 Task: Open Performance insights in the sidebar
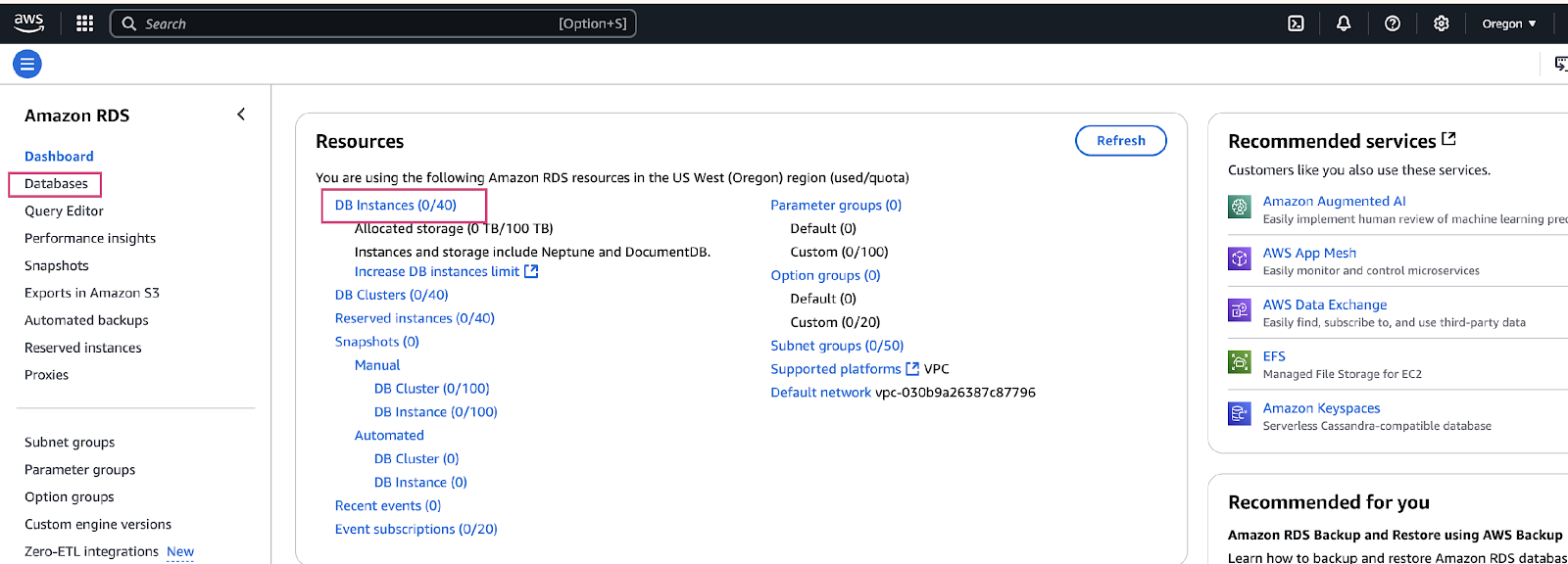click(x=90, y=238)
